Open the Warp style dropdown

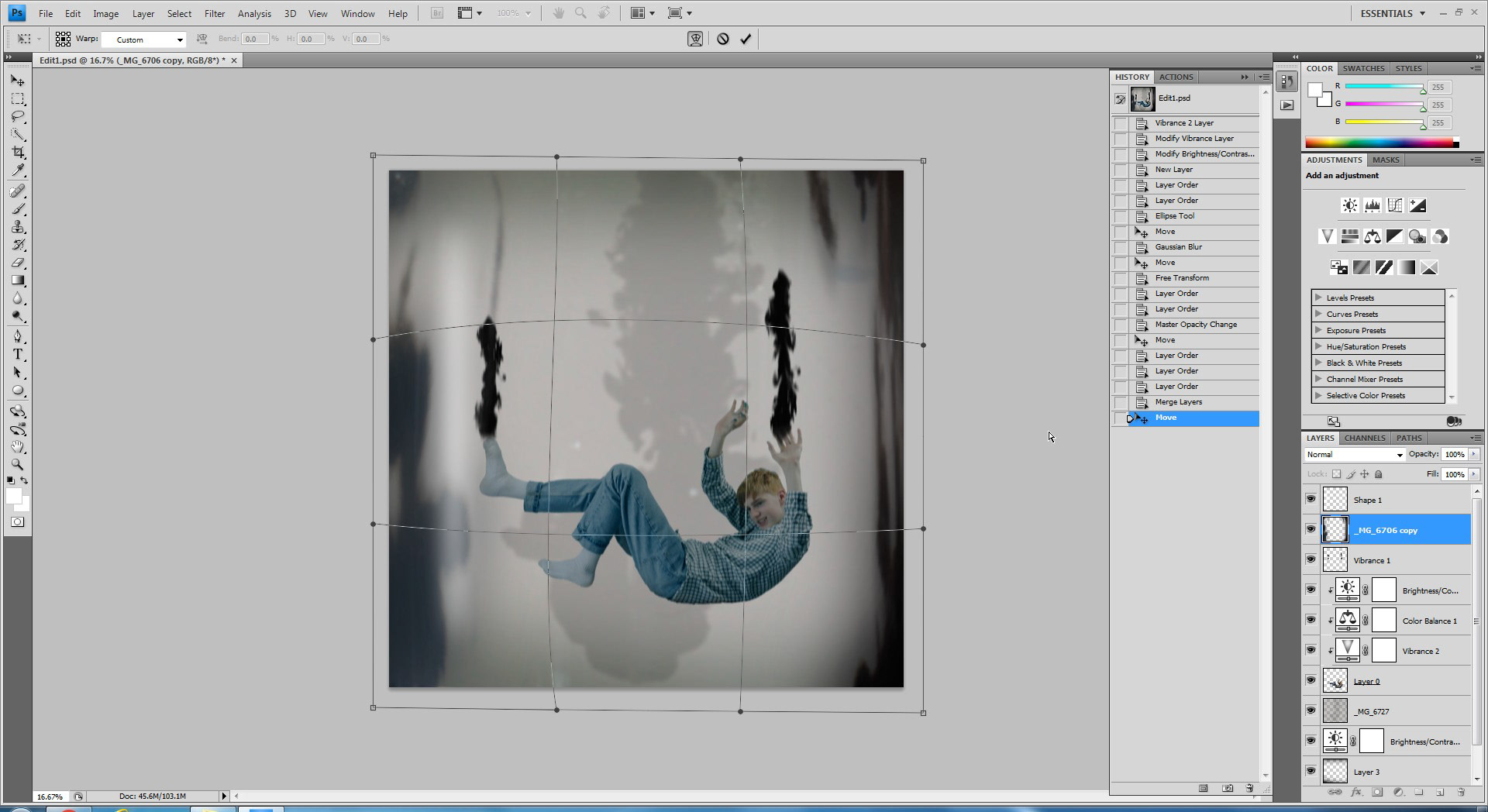[144, 40]
